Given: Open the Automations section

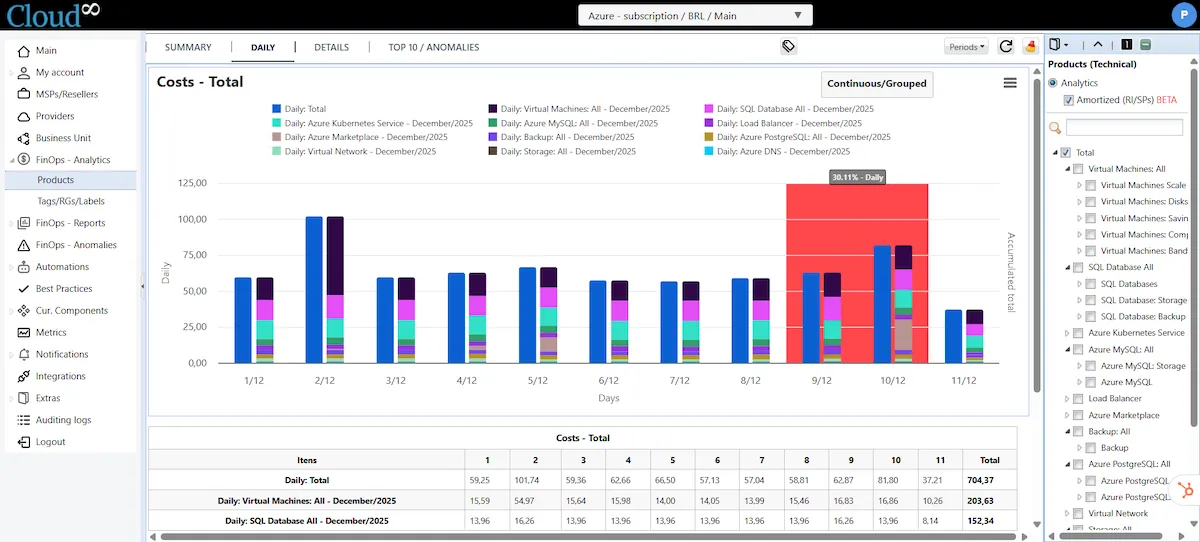Looking at the screenshot, I should pos(62,267).
